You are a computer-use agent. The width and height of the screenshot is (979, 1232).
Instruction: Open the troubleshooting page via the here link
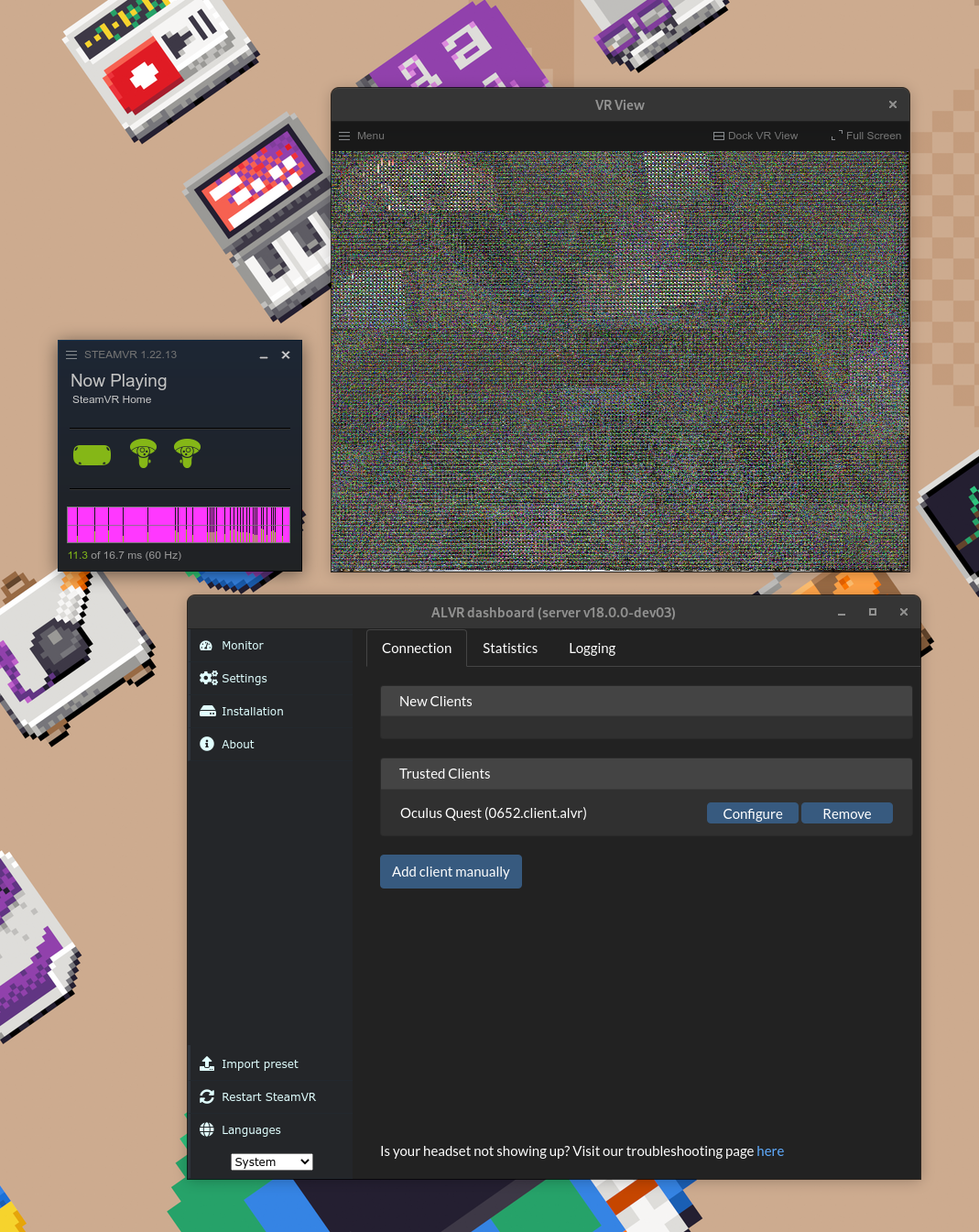(x=770, y=1150)
